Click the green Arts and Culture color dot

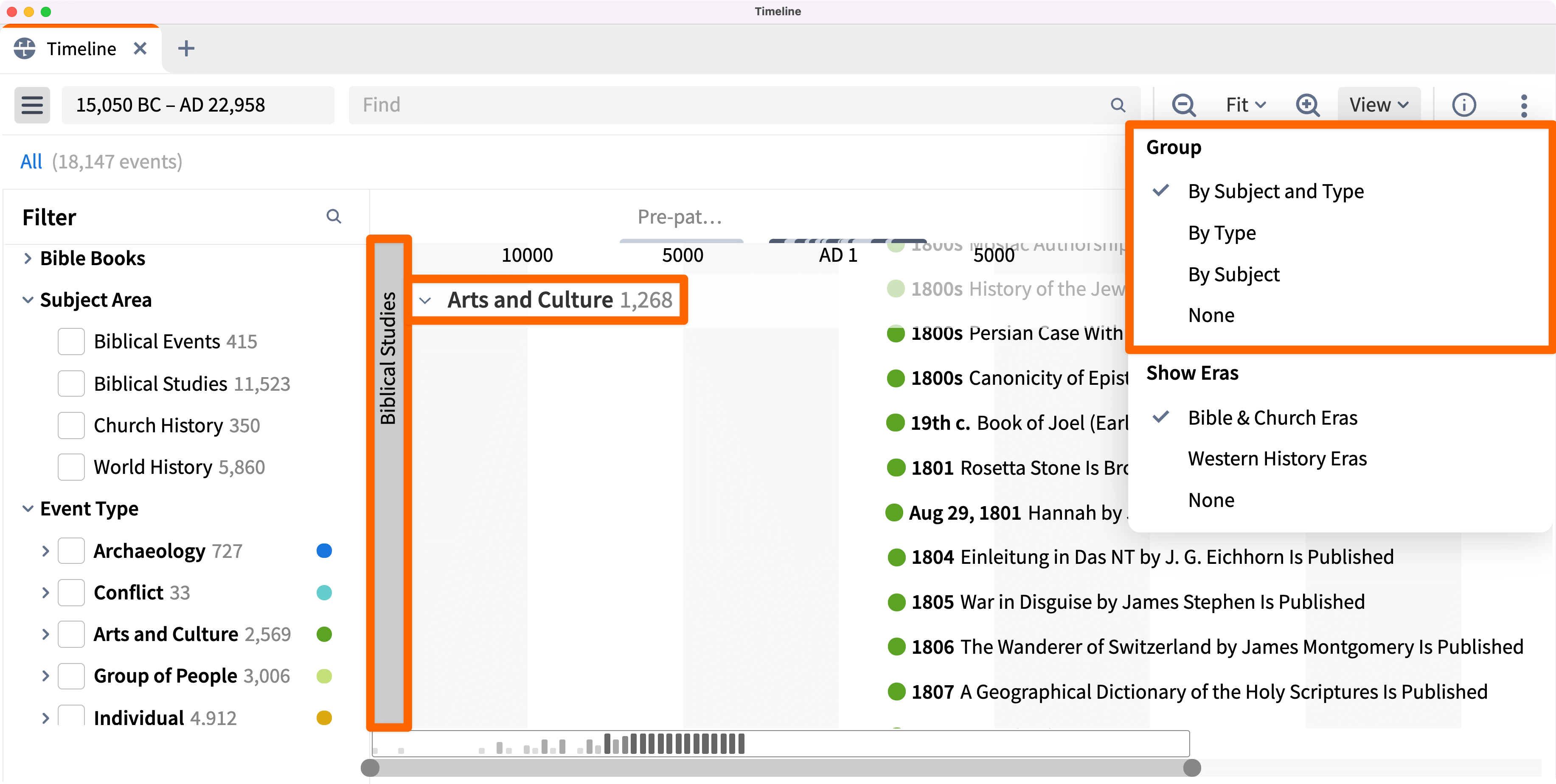[x=324, y=634]
